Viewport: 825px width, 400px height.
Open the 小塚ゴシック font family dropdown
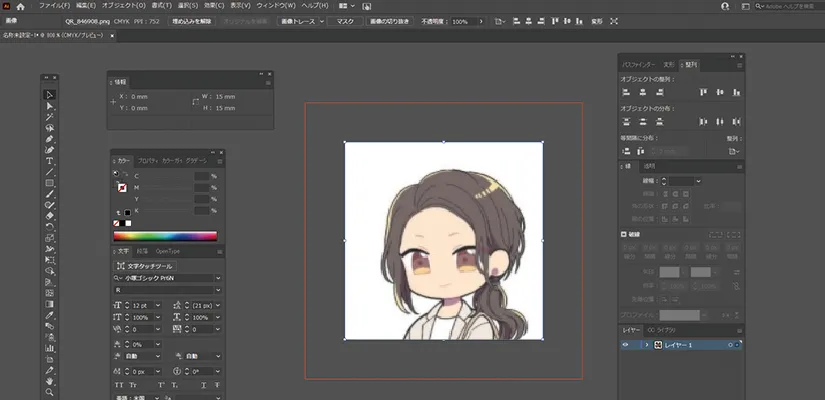click(218, 278)
